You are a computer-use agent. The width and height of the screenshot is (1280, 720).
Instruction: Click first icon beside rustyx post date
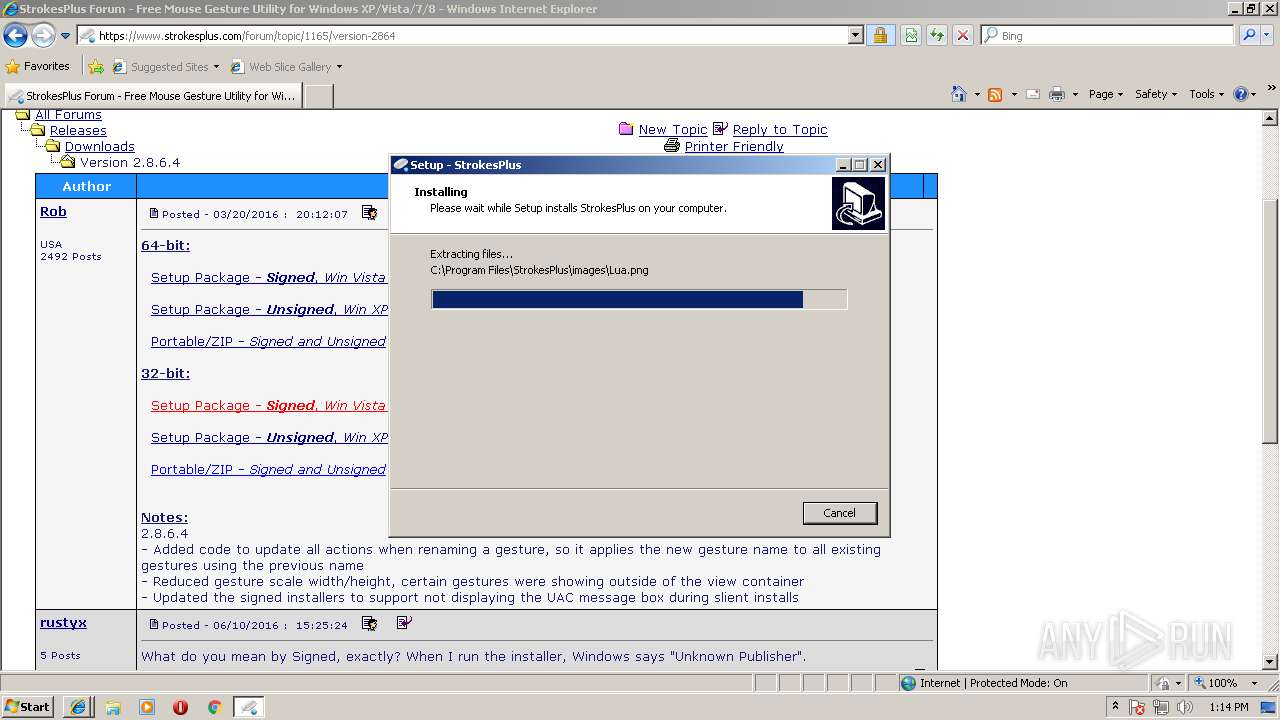(x=369, y=623)
